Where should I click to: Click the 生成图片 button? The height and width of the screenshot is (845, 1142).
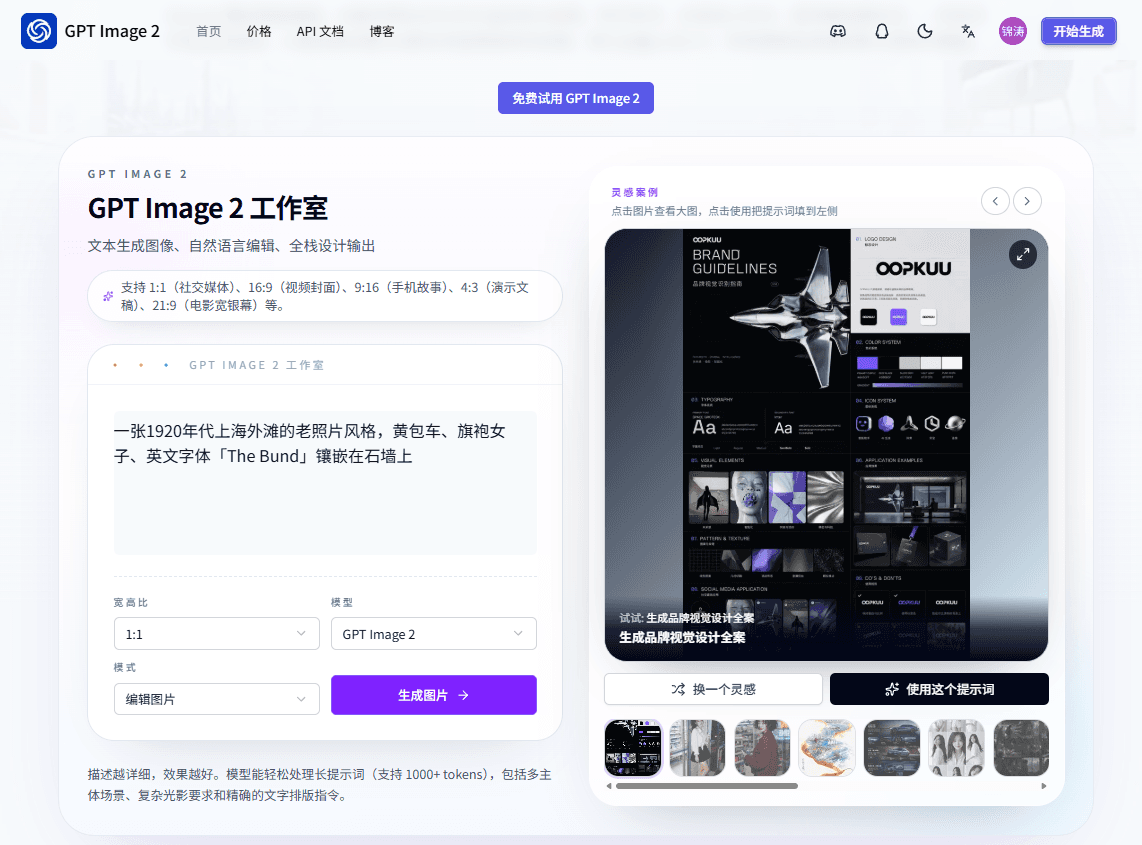click(433, 695)
